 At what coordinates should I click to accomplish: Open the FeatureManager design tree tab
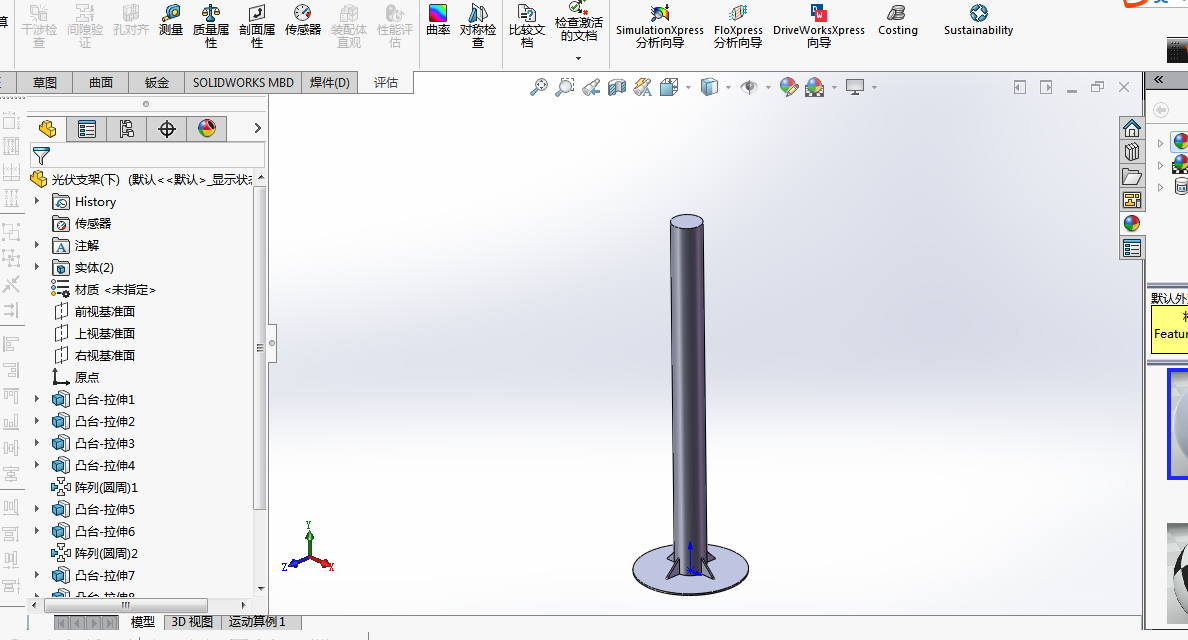pos(47,129)
